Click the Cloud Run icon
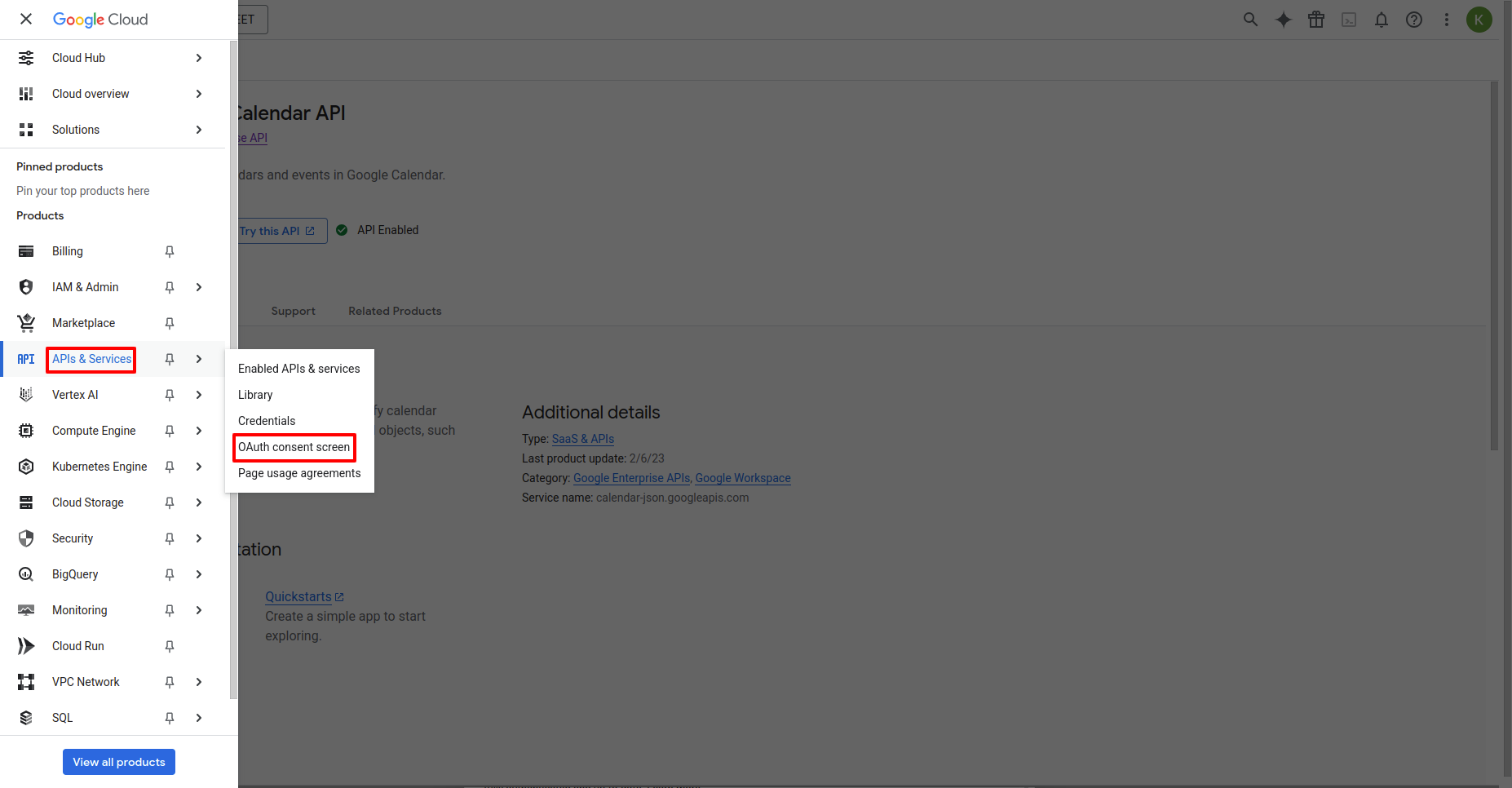 pyautogui.click(x=26, y=646)
